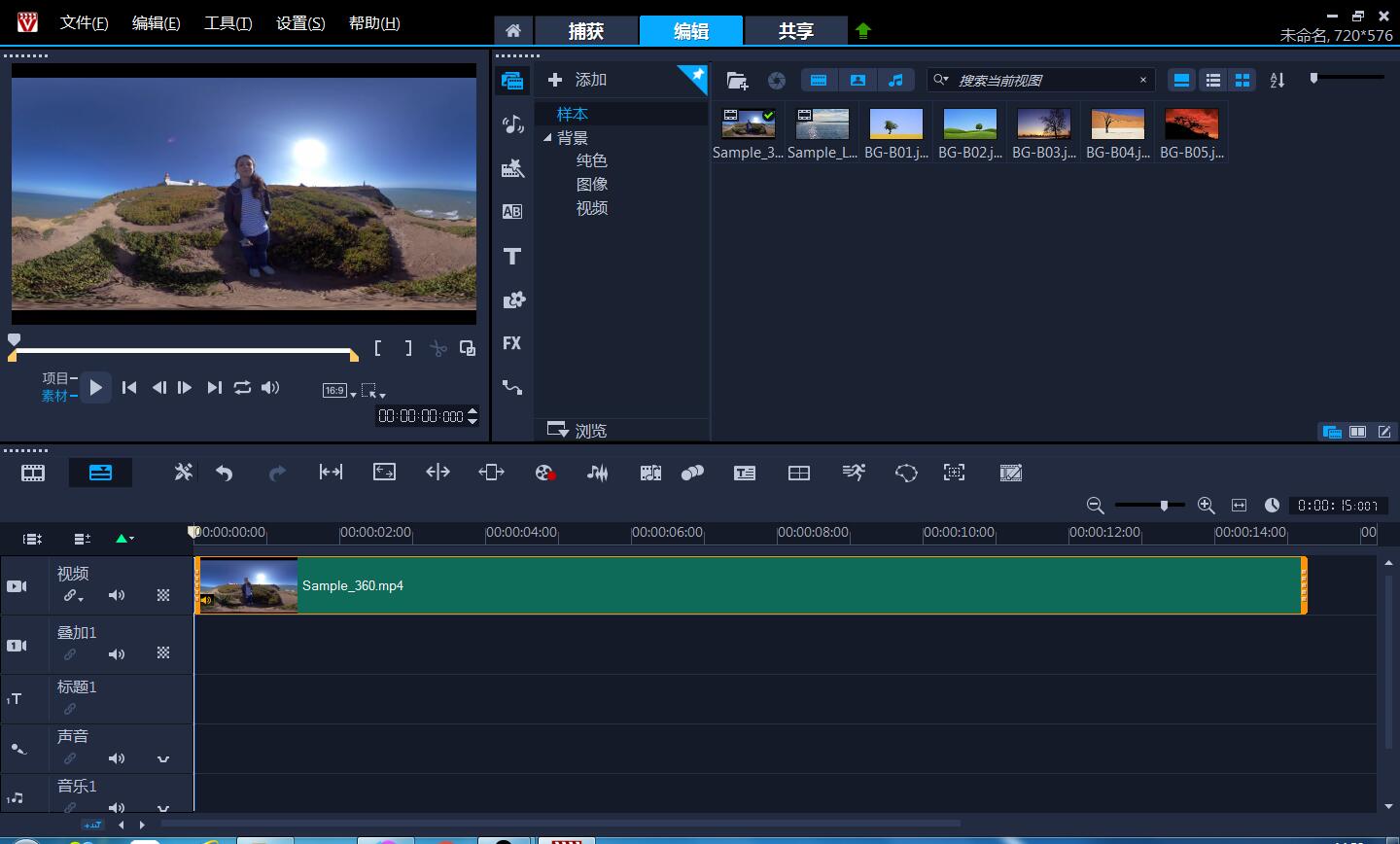Image resolution: width=1400 pixels, height=844 pixels.
Task: Toggle repeat playback
Action: click(x=242, y=387)
